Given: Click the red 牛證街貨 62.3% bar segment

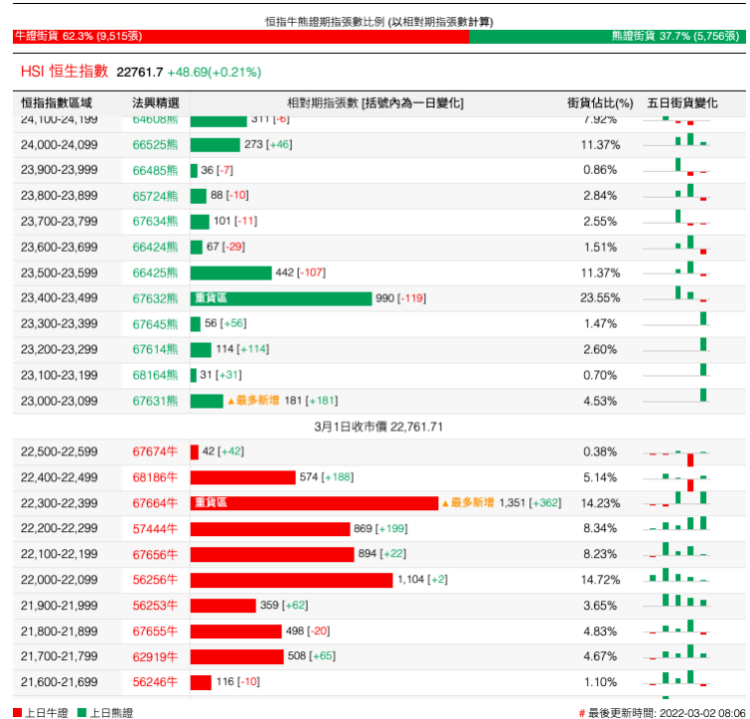Looking at the screenshot, I should [241, 36].
